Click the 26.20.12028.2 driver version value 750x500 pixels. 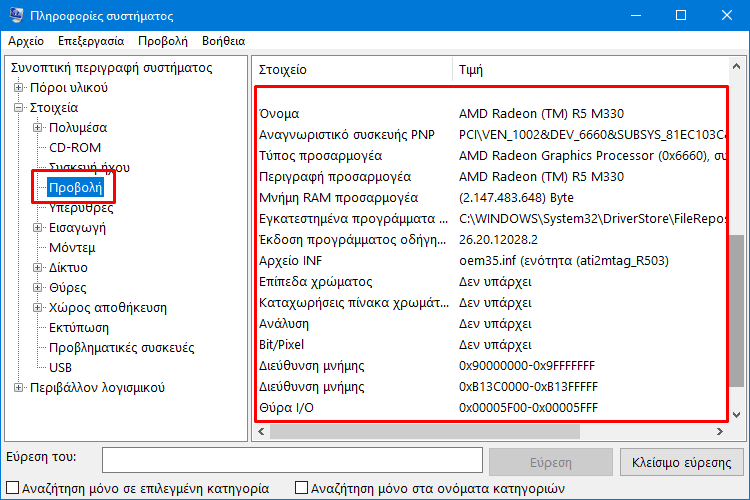(498, 240)
